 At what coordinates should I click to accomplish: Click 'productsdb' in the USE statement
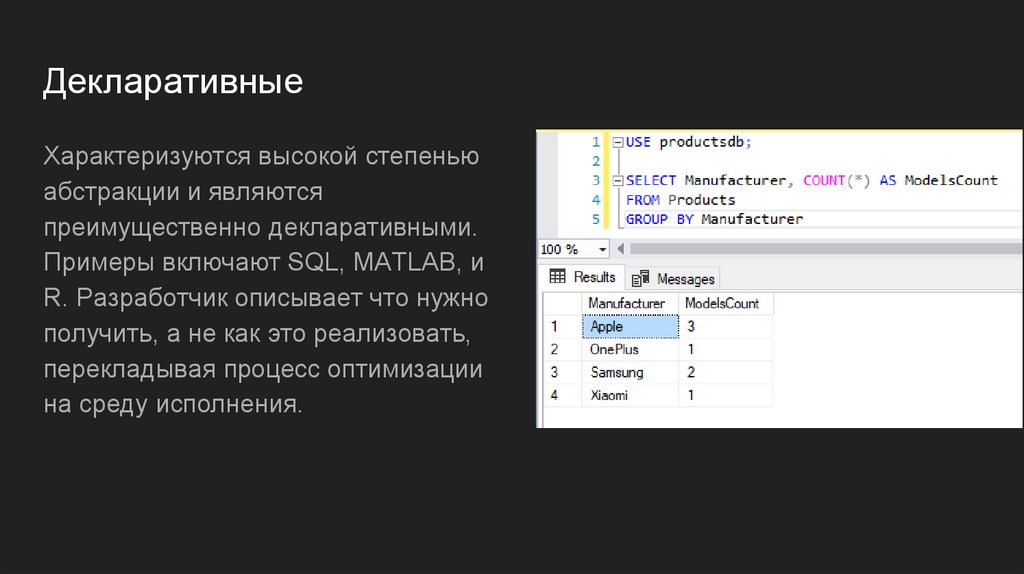coord(701,142)
